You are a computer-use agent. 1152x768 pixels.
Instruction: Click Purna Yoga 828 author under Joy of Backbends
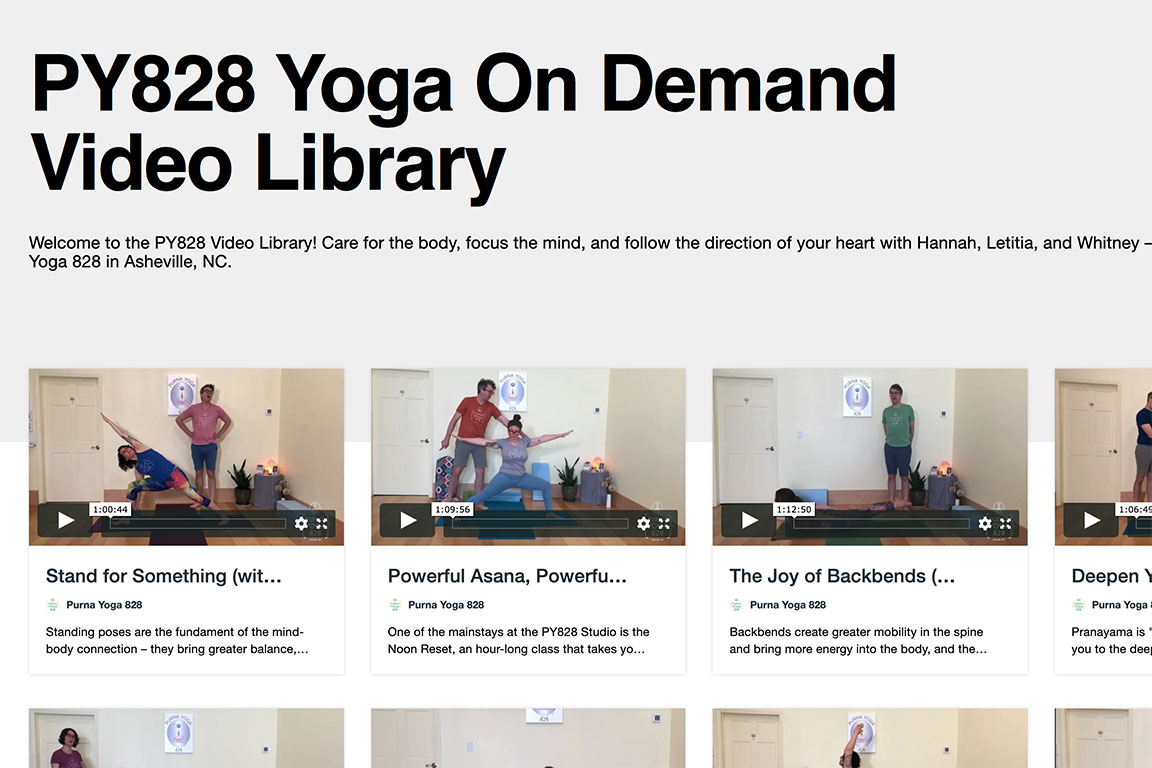tap(788, 605)
